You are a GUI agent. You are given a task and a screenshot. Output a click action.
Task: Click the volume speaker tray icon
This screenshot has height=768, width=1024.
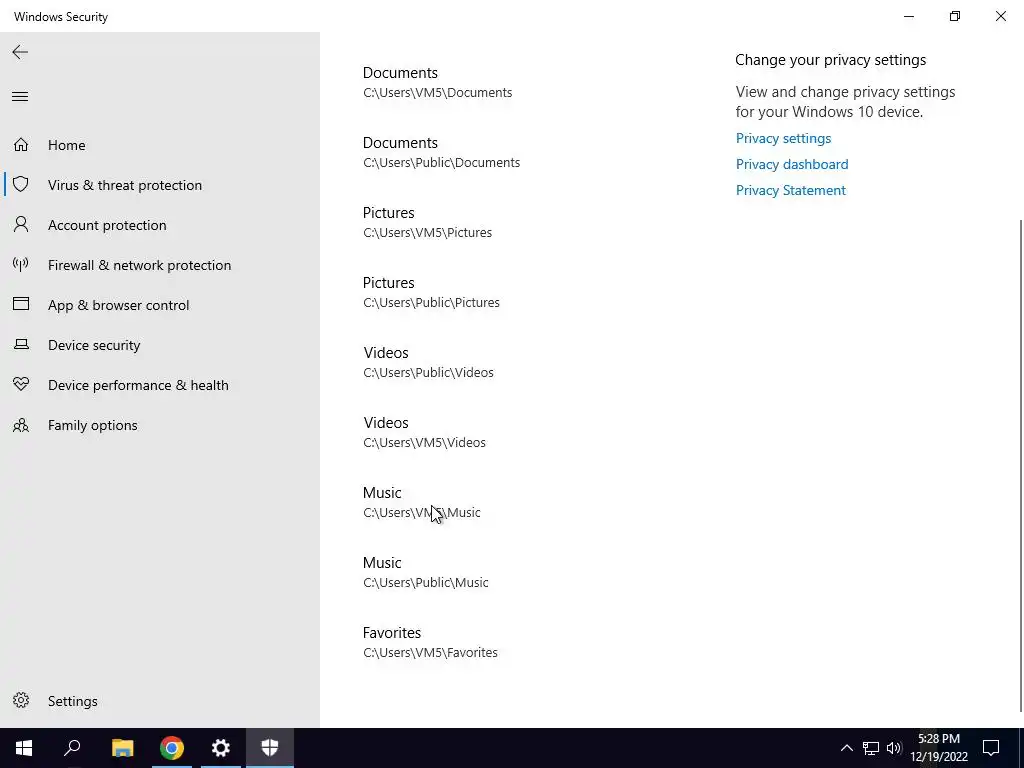[894, 748]
